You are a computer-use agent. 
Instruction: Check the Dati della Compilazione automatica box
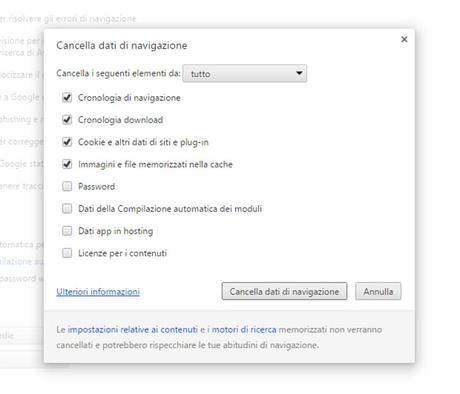click(x=67, y=209)
